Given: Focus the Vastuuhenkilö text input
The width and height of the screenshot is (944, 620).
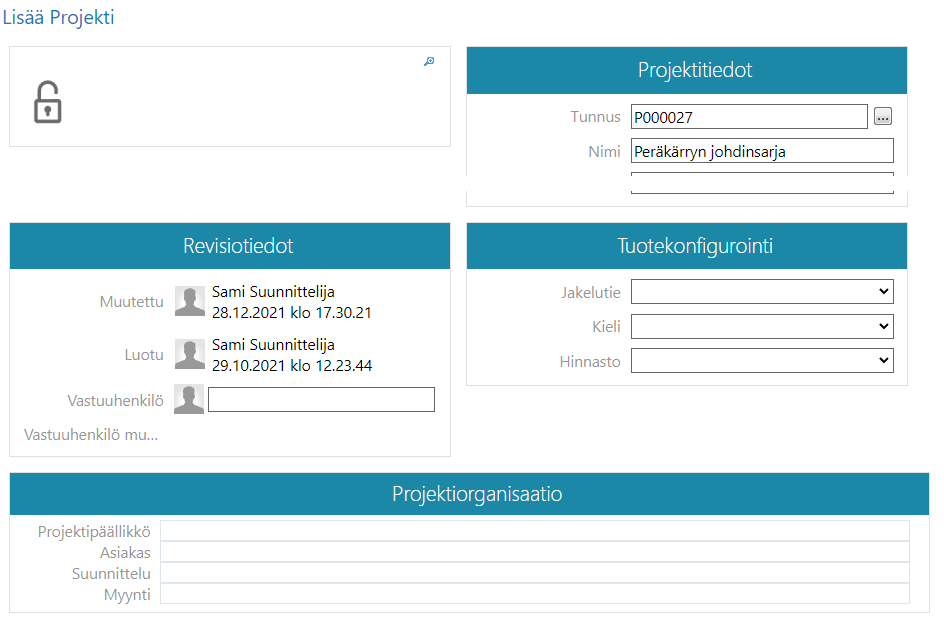Looking at the screenshot, I should (x=321, y=400).
